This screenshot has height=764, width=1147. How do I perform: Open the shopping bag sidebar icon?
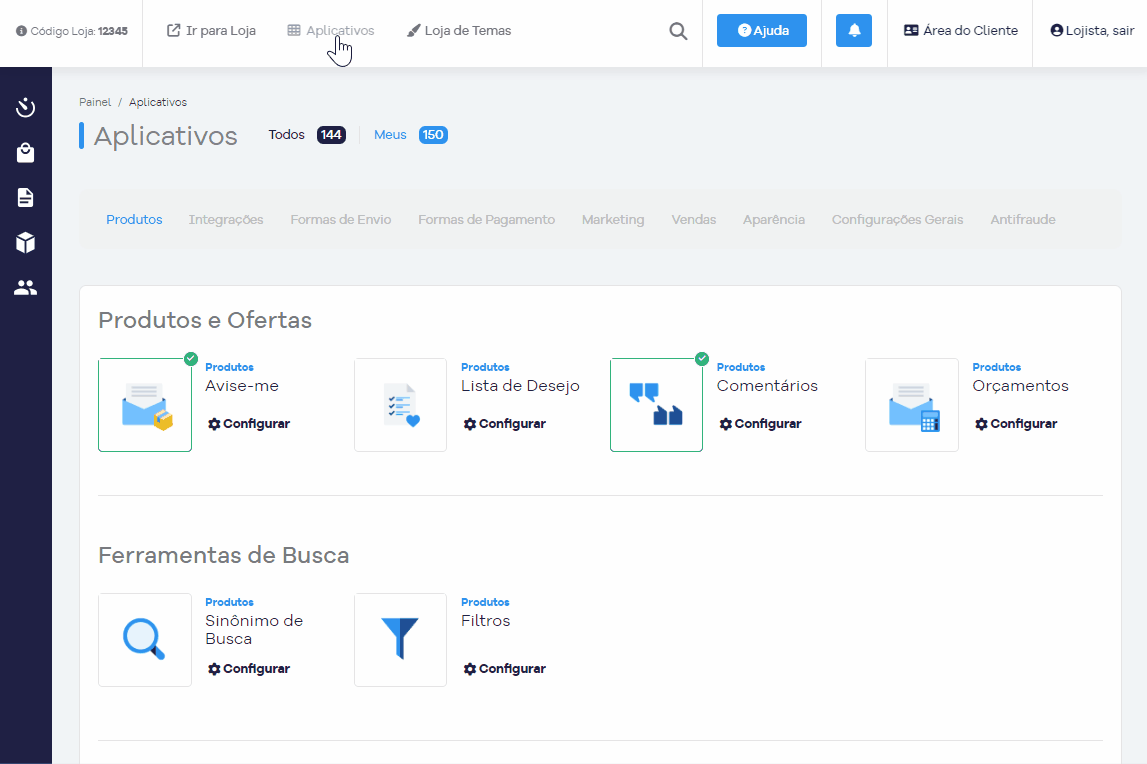click(26, 153)
